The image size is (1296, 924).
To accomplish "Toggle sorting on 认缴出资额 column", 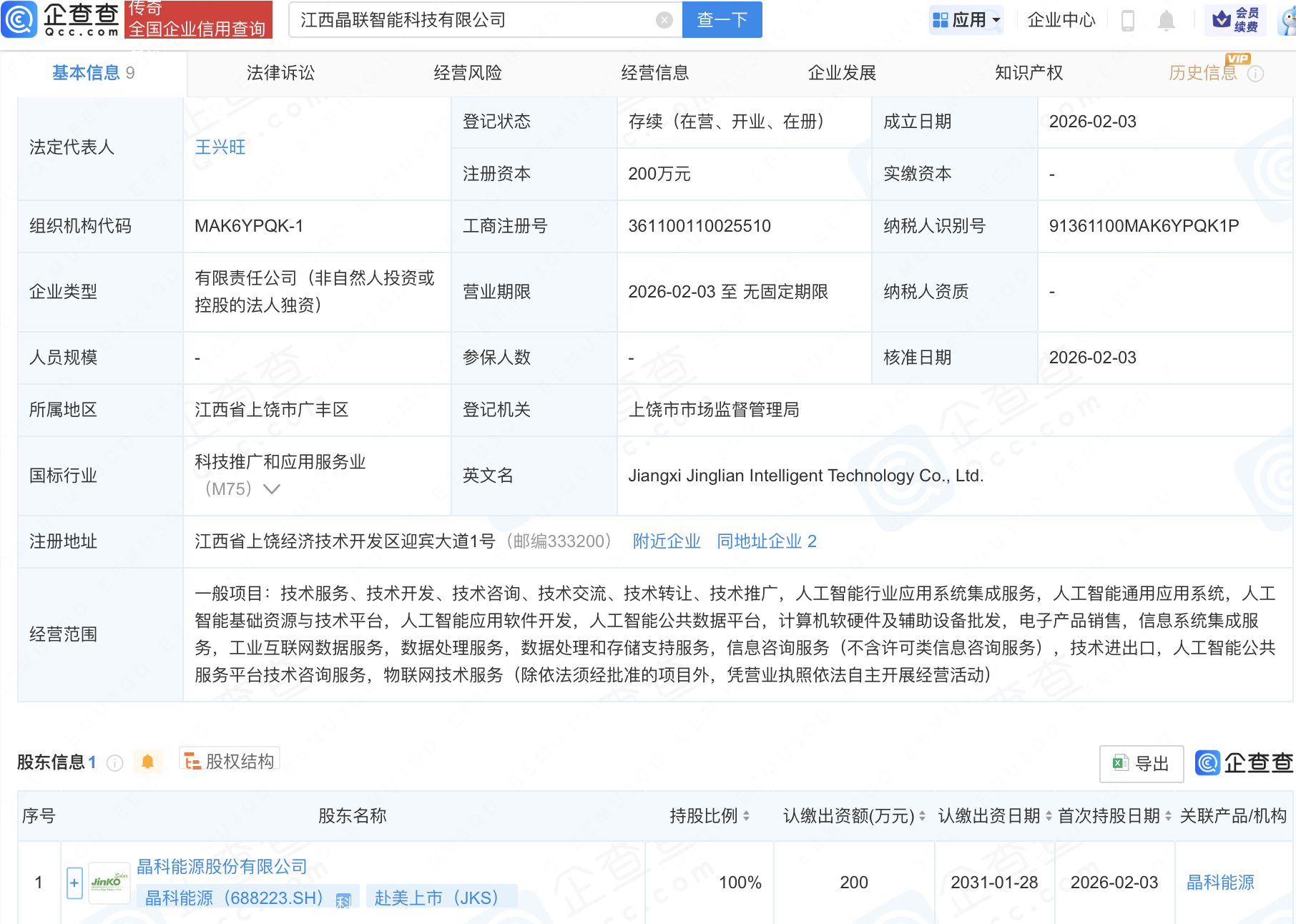I will pyautogui.click(x=922, y=815).
